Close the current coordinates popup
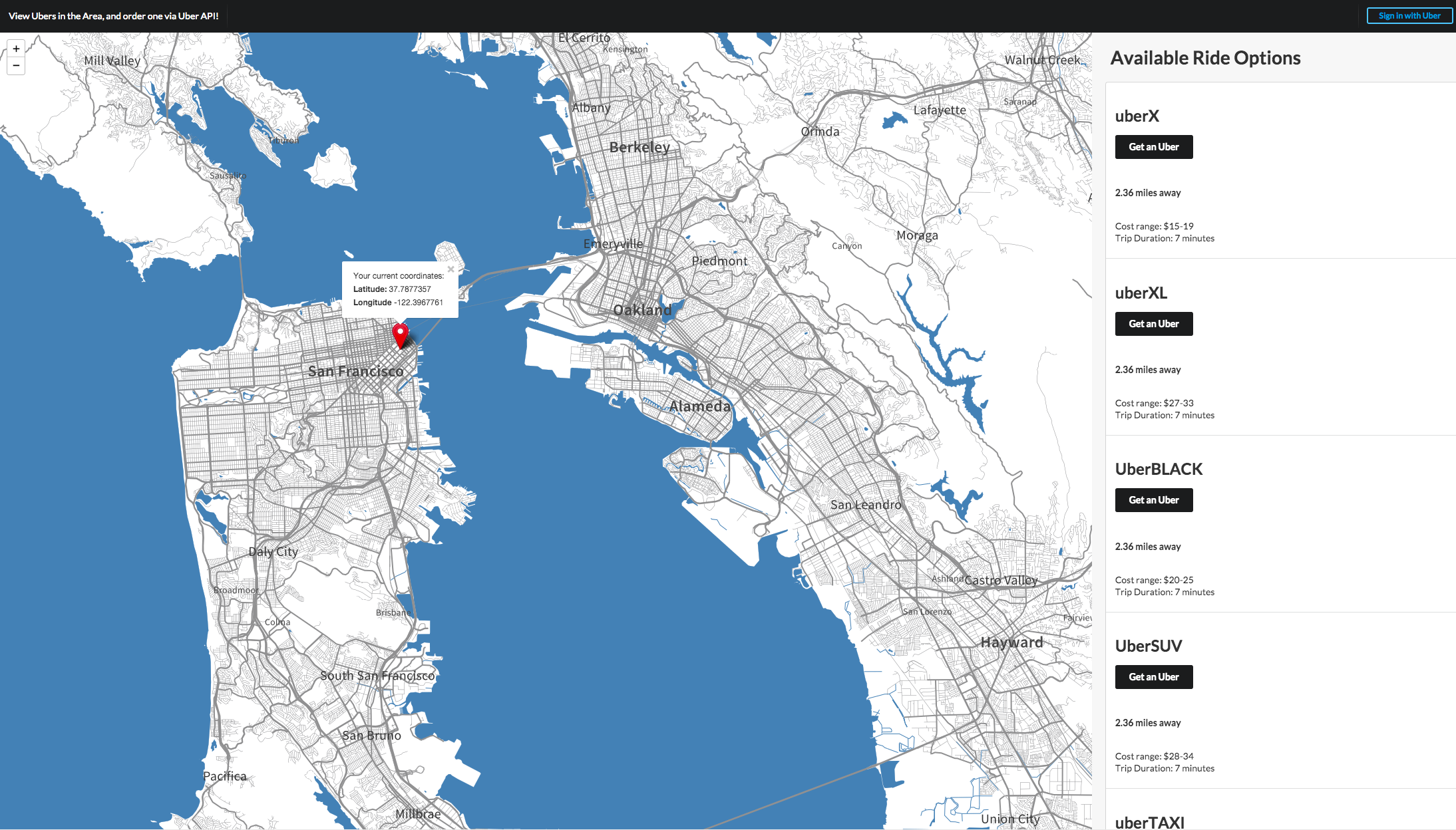This screenshot has height=830, width=1456. coord(451,269)
